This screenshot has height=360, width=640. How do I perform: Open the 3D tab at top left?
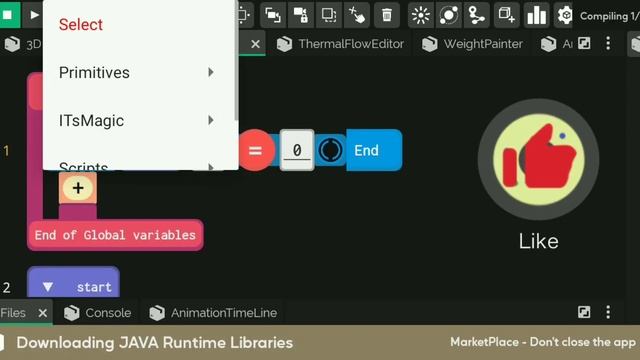click(22, 44)
